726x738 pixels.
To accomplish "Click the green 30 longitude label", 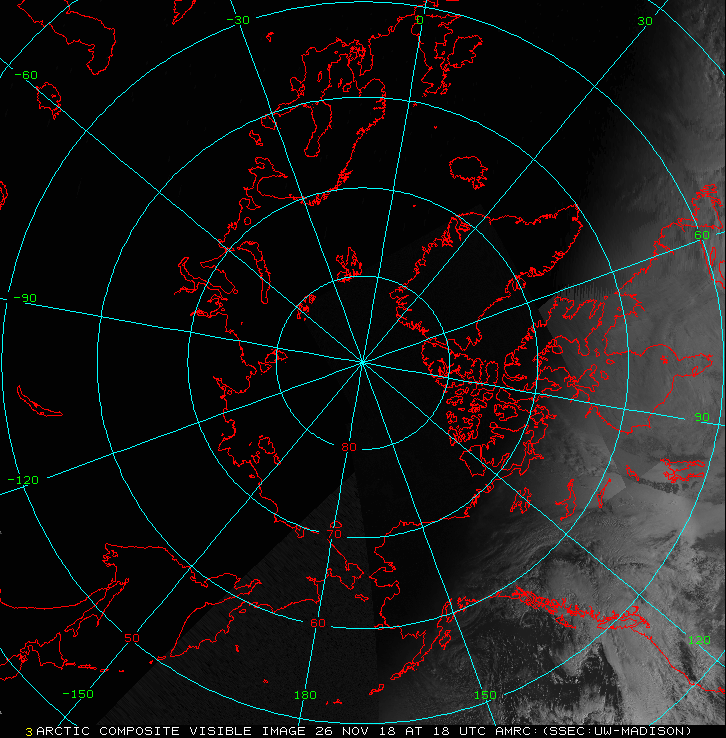I will [645, 21].
